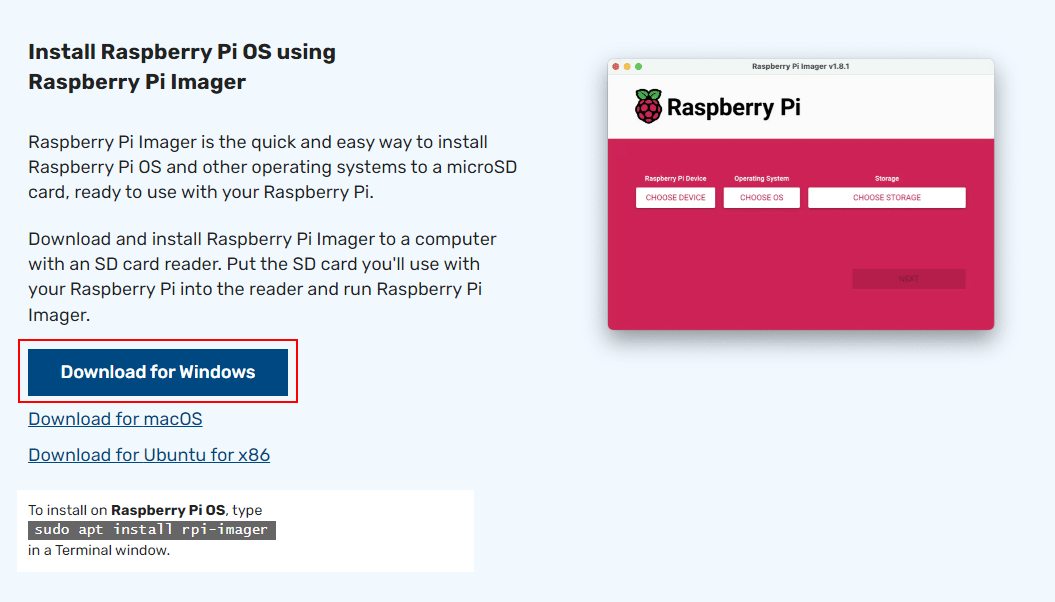Click the green maximize dot of Imager window
The width and height of the screenshot is (1055, 602).
pos(639,67)
